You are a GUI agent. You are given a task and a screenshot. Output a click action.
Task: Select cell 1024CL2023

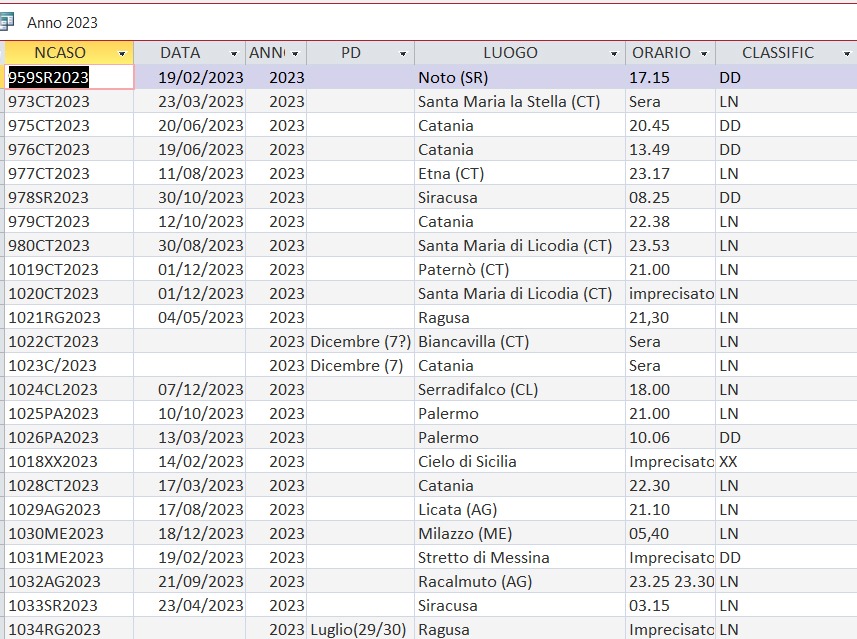69,390
